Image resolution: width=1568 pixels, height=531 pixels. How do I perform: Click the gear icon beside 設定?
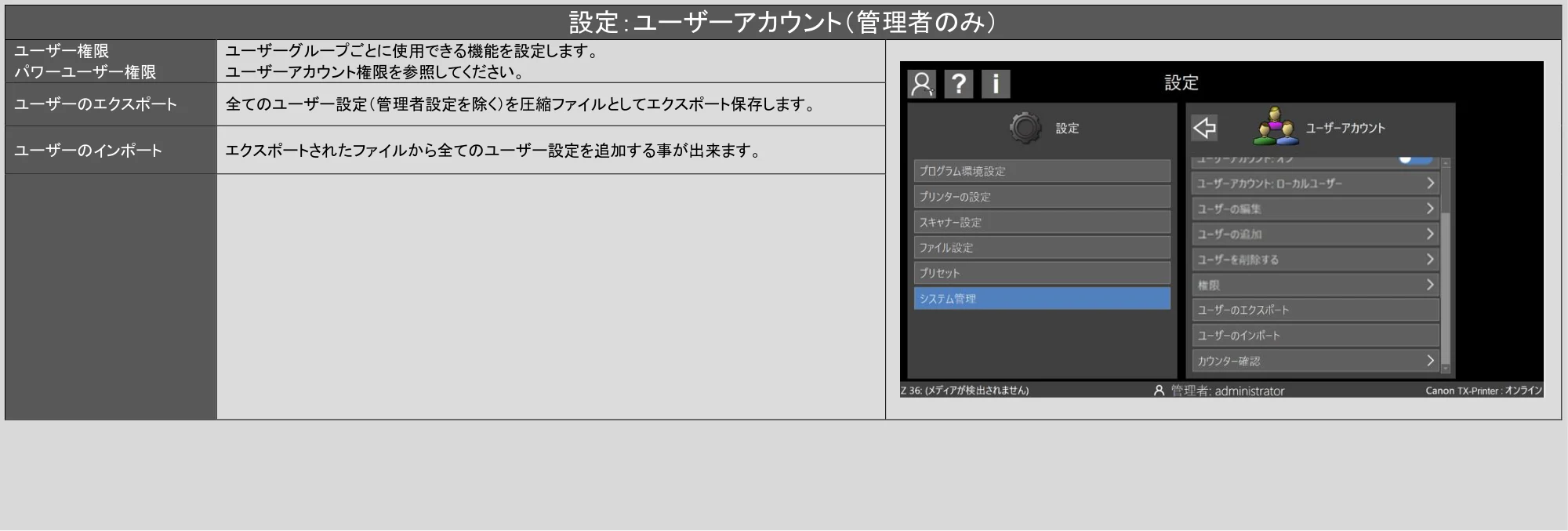click(x=1025, y=128)
